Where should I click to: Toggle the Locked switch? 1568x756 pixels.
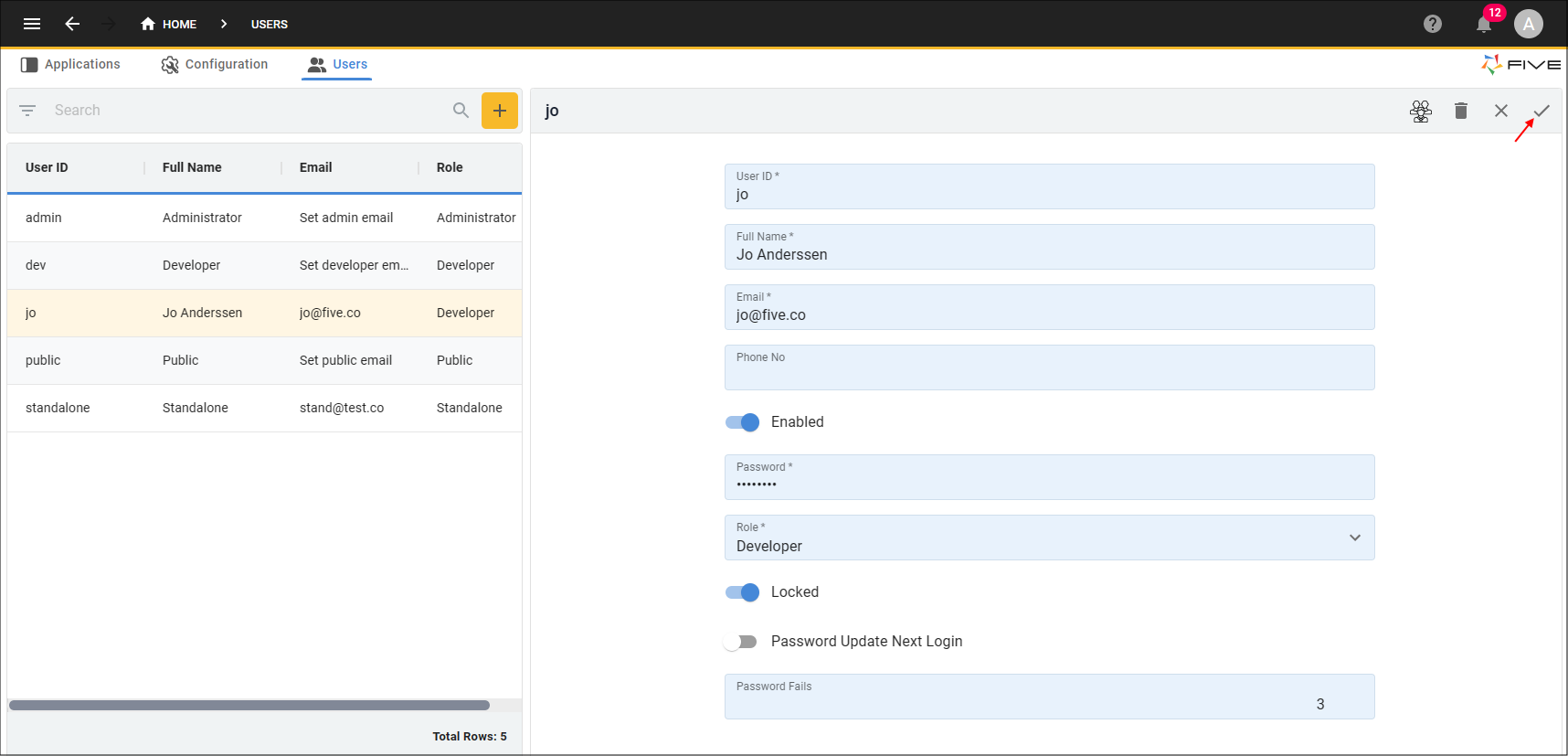[x=742, y=592]
